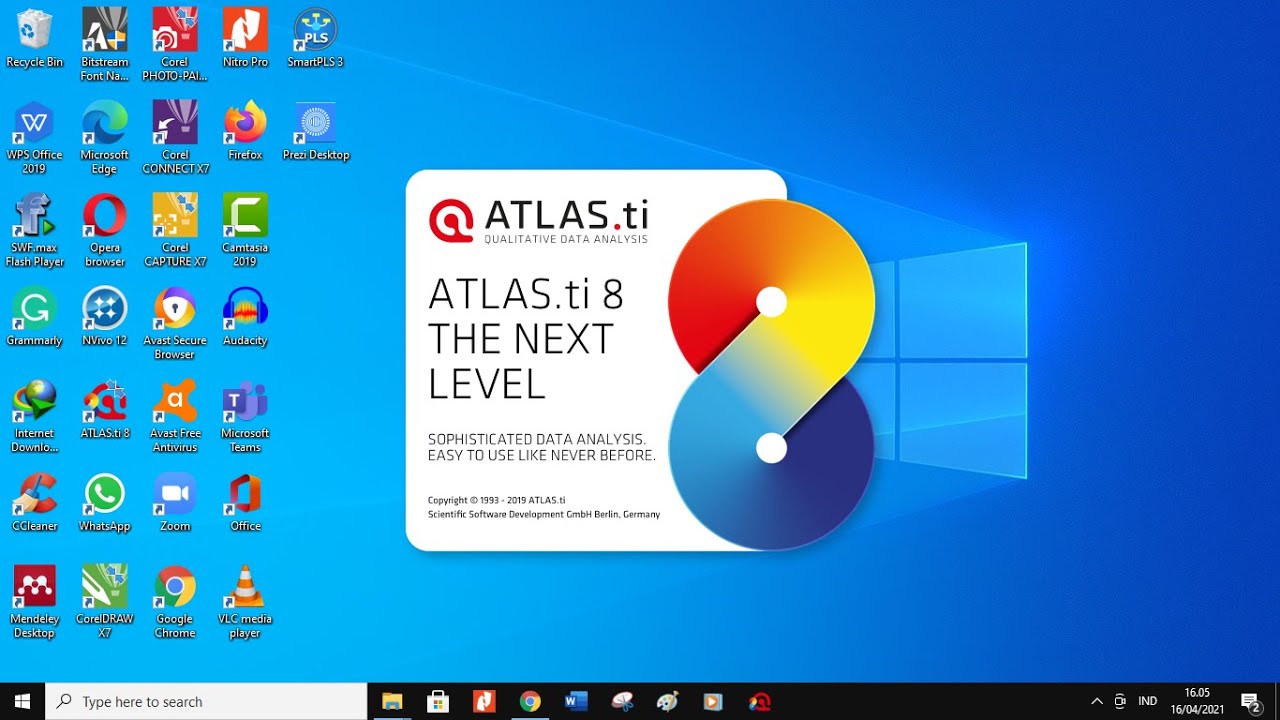
Task: Click the Microsoft Edge desktop shortcut
Action: click(x=105, y=138)
